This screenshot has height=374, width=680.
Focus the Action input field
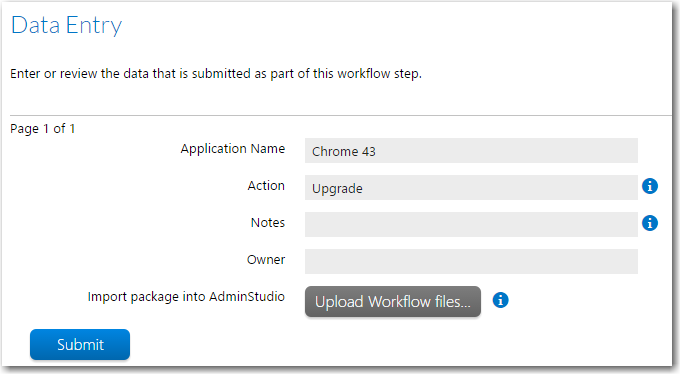click(x=471, y=187)
